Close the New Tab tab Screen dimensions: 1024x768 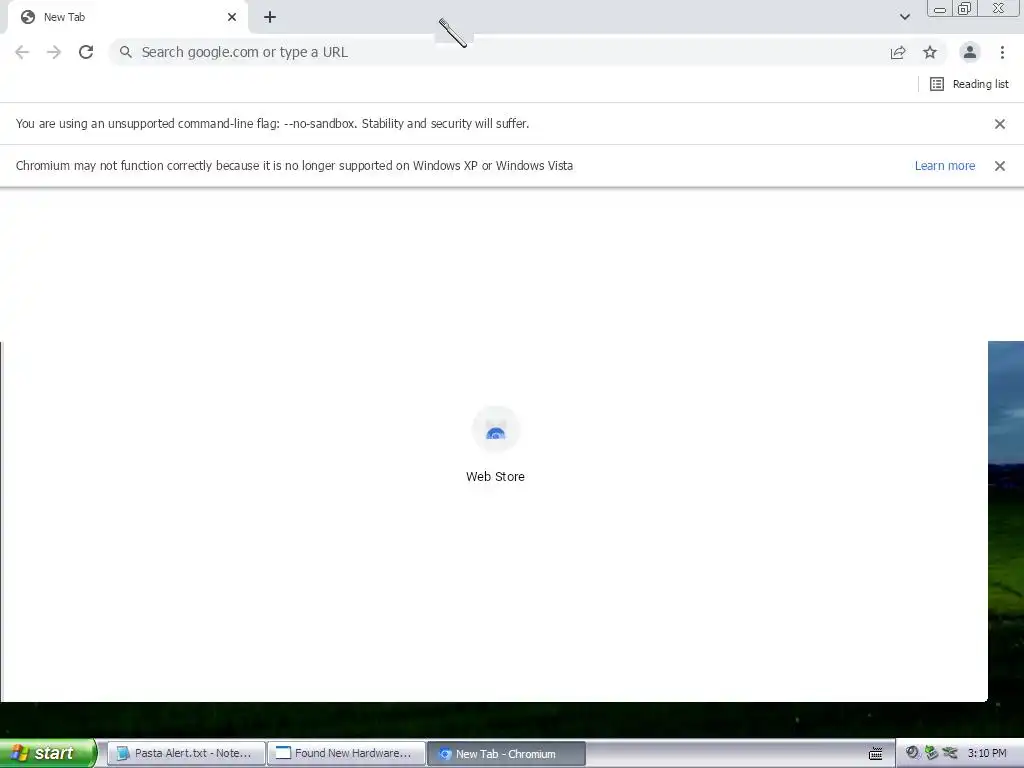[232, 17]
